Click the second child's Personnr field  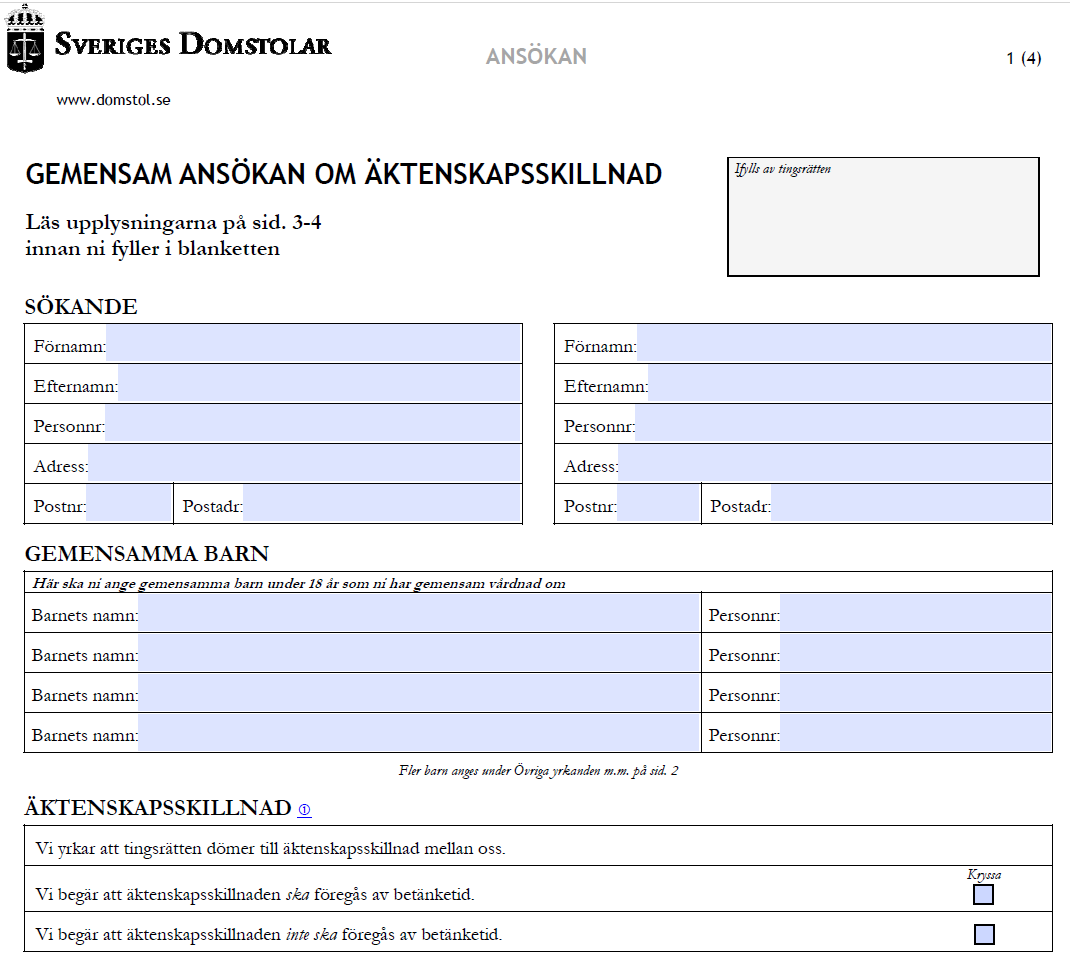click(x=916, y=653)
